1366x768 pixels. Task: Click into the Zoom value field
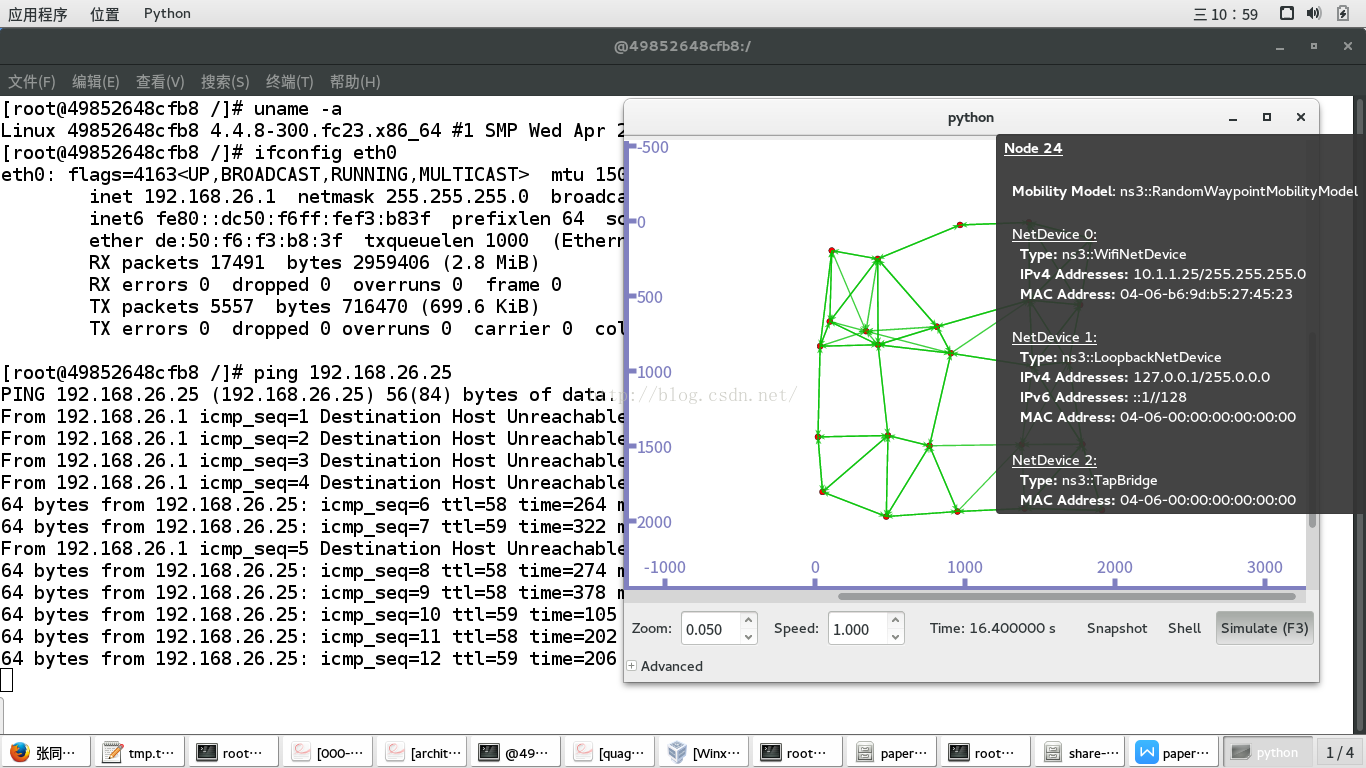[x=711, y=629]
